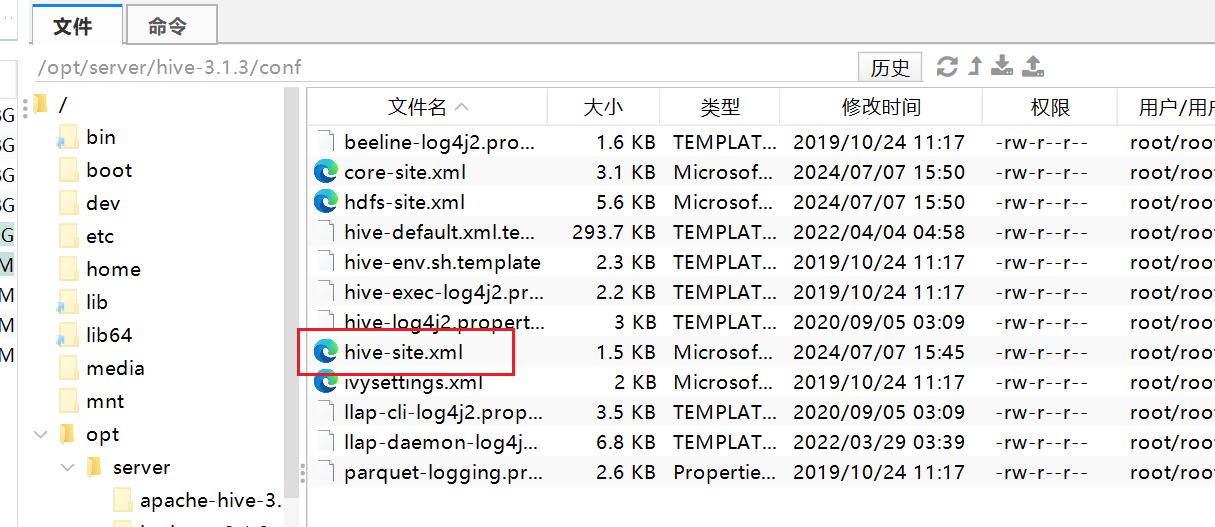Click the 2022/04/04 04:58 date cell
Image resolution: width=1215 pixels, height=527 pixels.
(x=879, y=232)
